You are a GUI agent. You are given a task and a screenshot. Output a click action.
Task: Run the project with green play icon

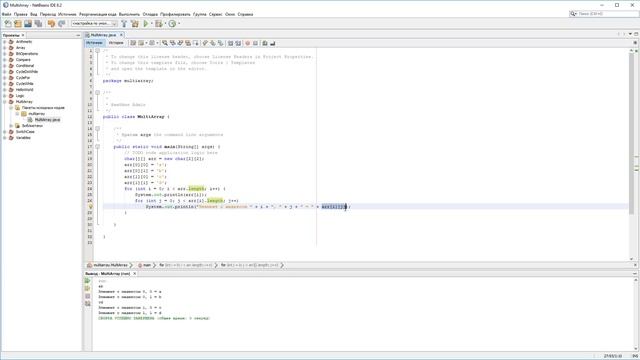pyautogui.click(x=146, y=24)
